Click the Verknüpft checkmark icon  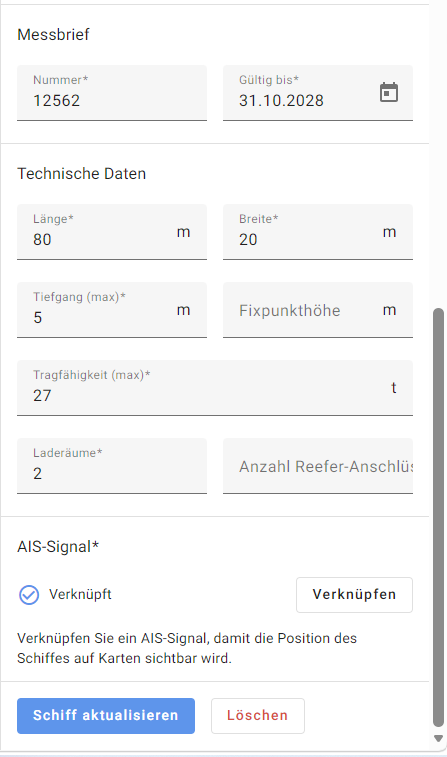(29, 595)
